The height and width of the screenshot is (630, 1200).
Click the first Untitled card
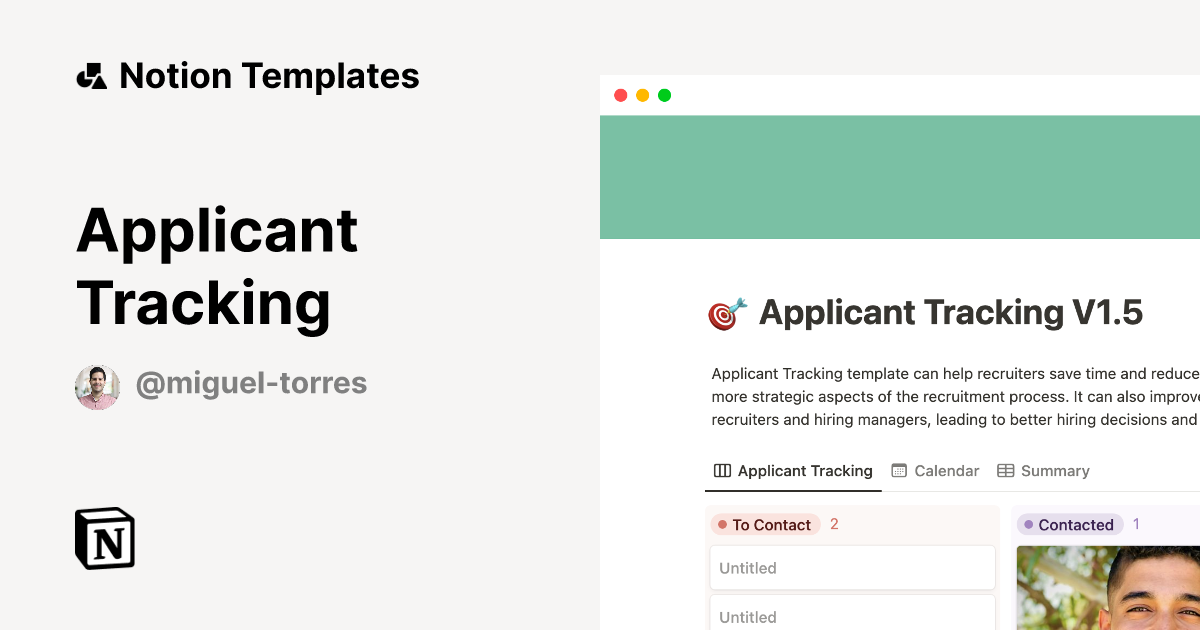coord(852,567)
